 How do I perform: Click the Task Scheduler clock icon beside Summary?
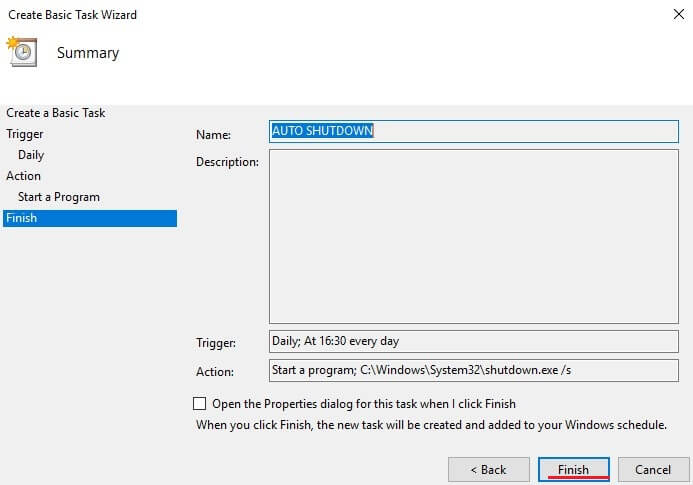pyautogui.click(x=22, y=51)
